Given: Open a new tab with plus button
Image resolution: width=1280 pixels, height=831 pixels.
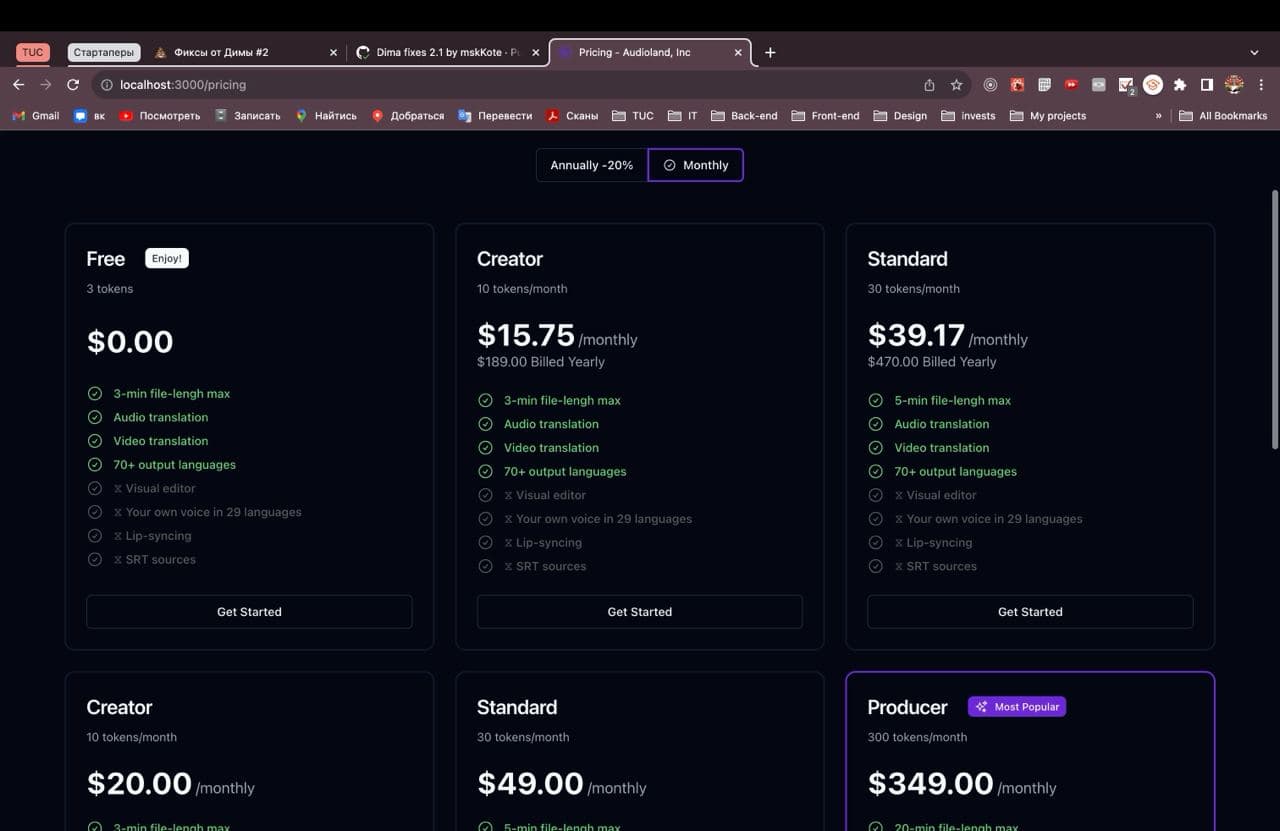Looking at the screenshot, I should pyautogui.click(x=770, y=52).
